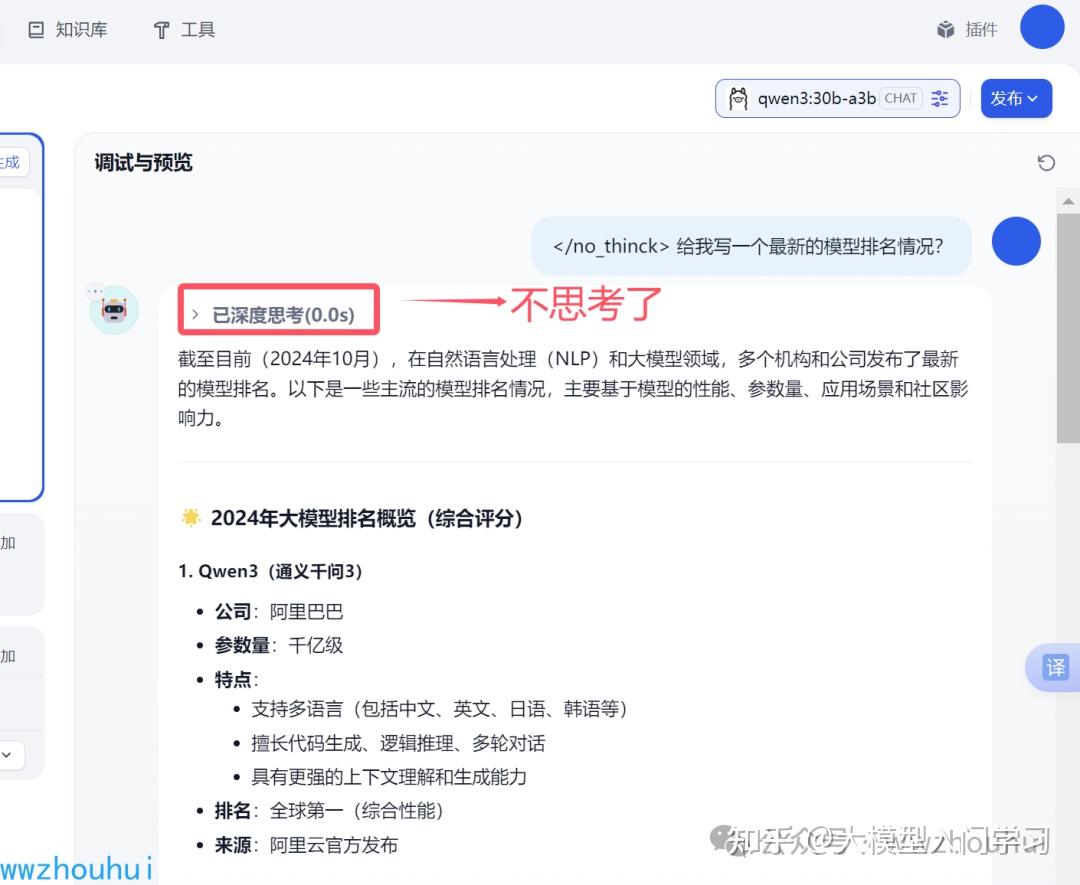
Task: Open the 工具 tools tab
Action: pos(184,30)
